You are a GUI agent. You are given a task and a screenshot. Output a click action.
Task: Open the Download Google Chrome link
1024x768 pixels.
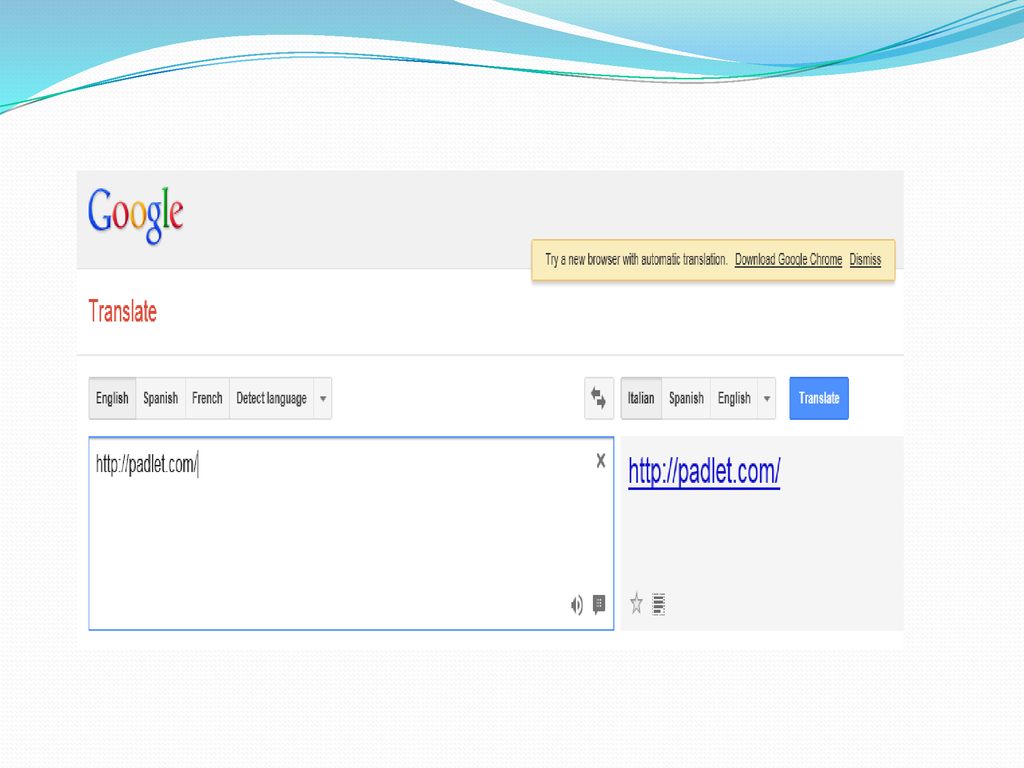pos(788,259)
